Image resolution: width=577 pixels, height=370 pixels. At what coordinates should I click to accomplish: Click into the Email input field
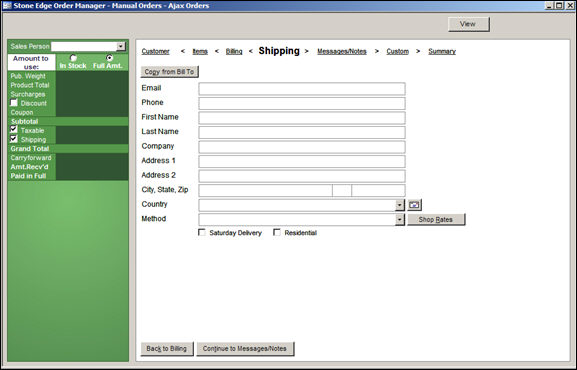click(302, 89)
